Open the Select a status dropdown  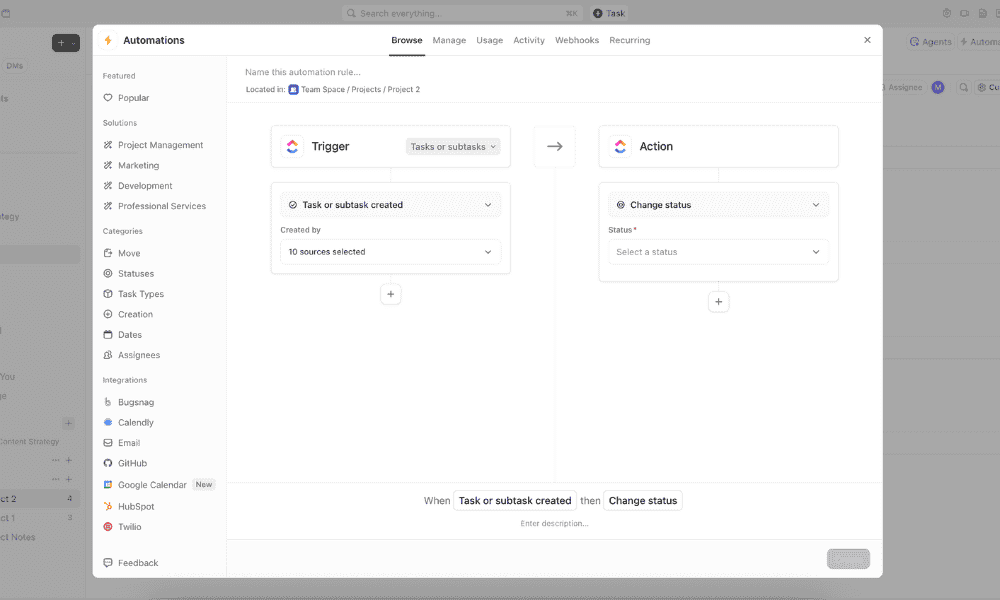pyautogui.click(x=718, y=252)
